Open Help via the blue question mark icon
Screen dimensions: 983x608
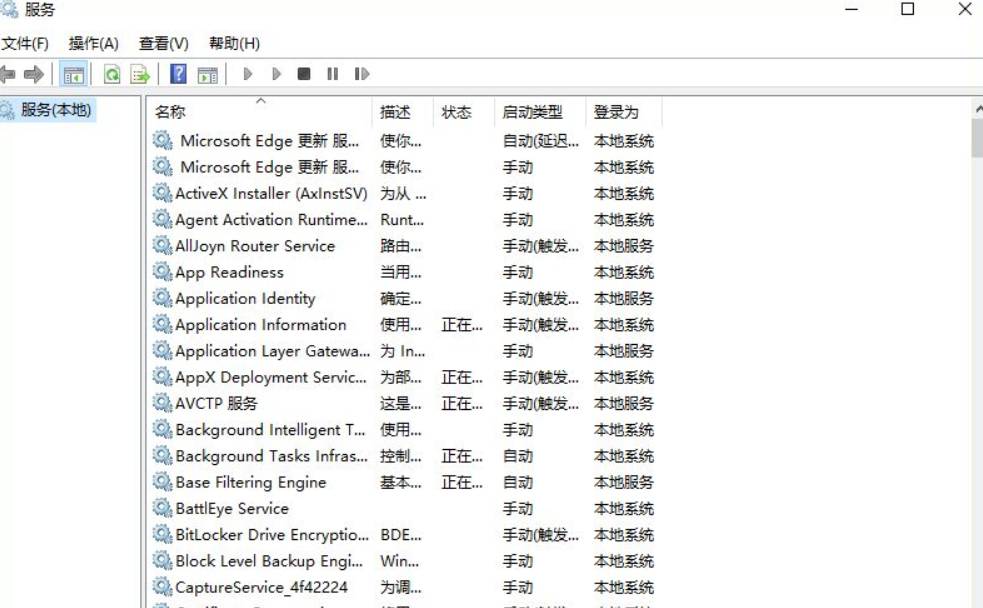[x=177, y=73]
